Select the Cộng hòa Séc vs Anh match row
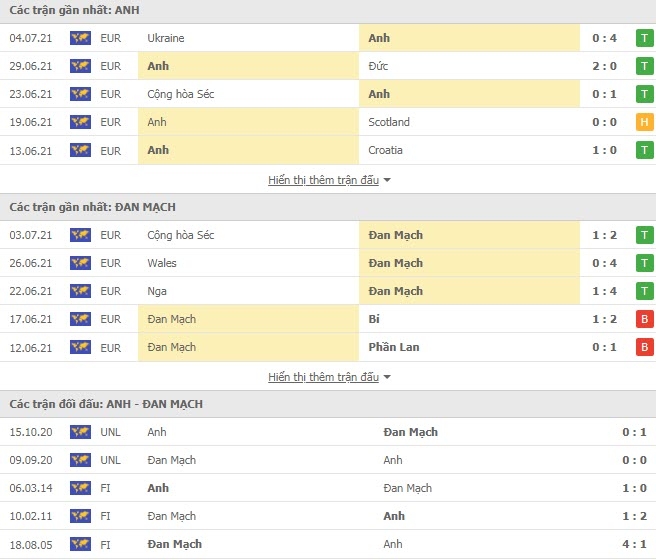This screenshot has width=656, height=560. [x=328, y=94]
